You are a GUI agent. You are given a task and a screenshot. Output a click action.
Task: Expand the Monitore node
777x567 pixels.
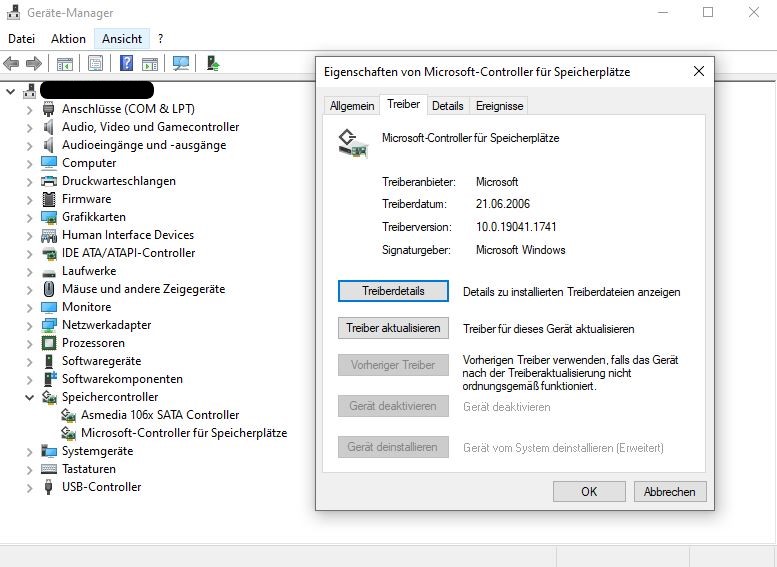(x=30, y=308)
